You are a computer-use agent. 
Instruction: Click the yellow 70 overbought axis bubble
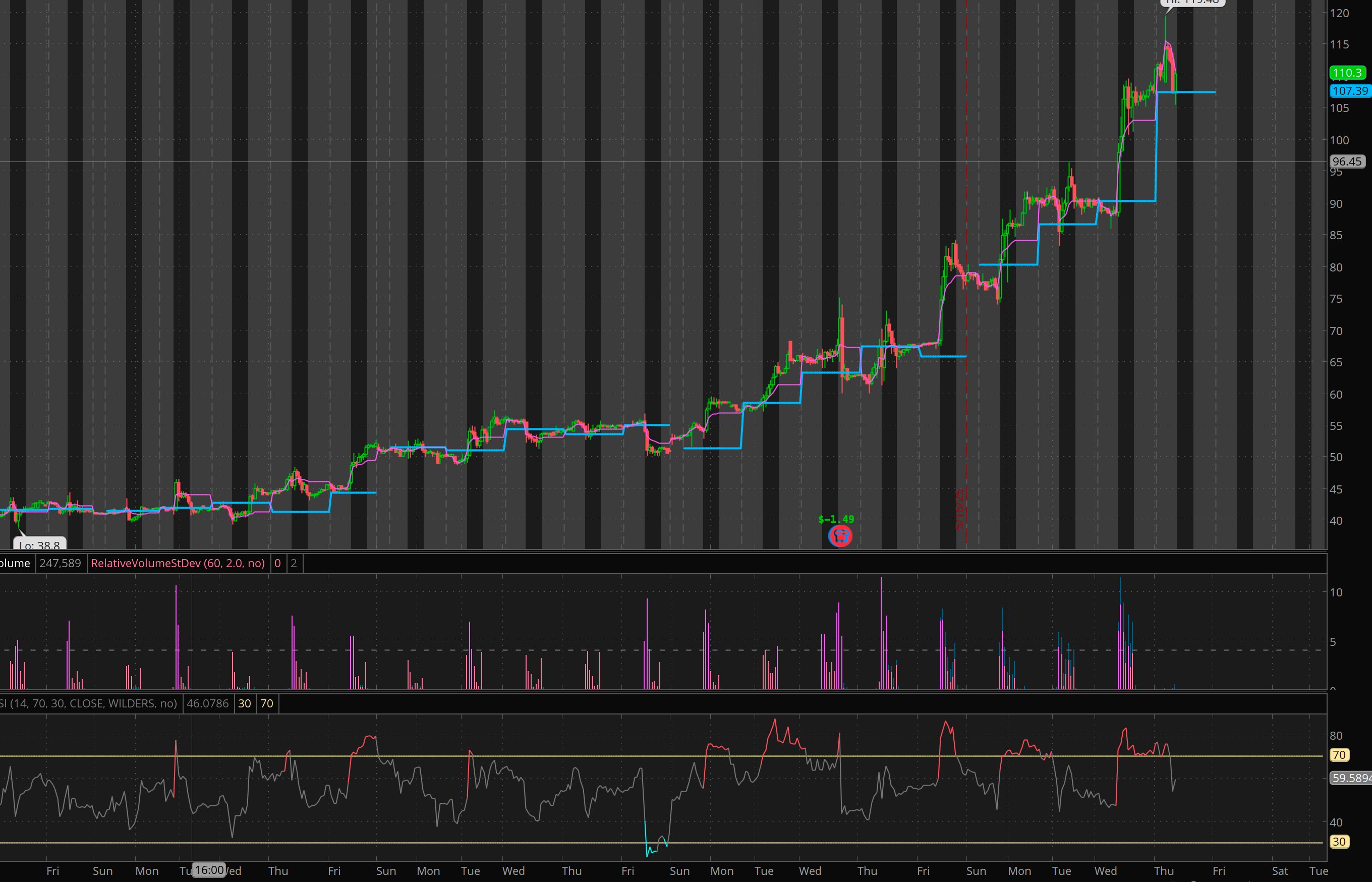point(1338,755)
